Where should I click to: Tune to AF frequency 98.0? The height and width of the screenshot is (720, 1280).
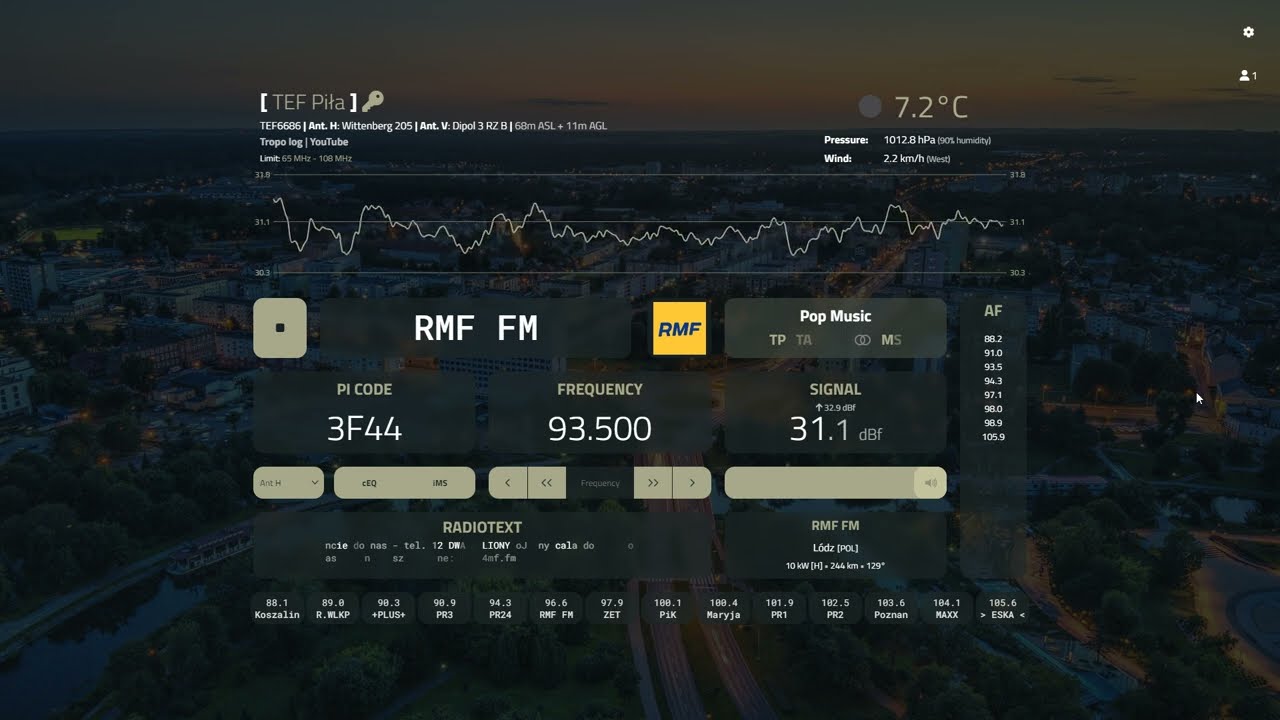point(993,409)
